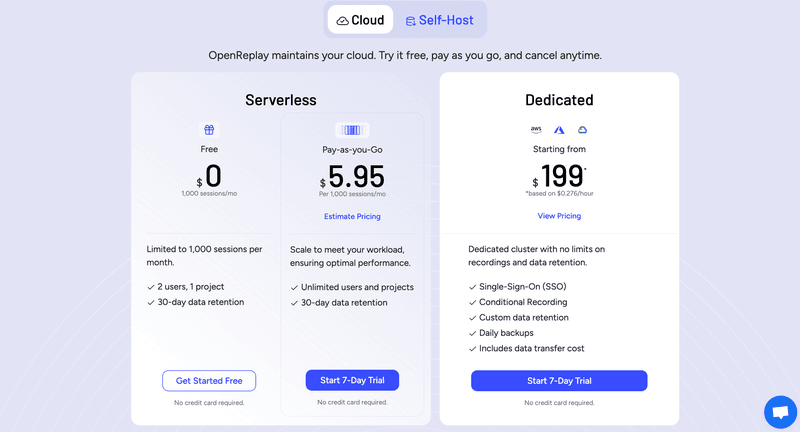Image resolution: width=800 pixels, height=432 pixels.
Task: Click 'No credit card required' under Dedicated
Action: [x=559, y=403]
